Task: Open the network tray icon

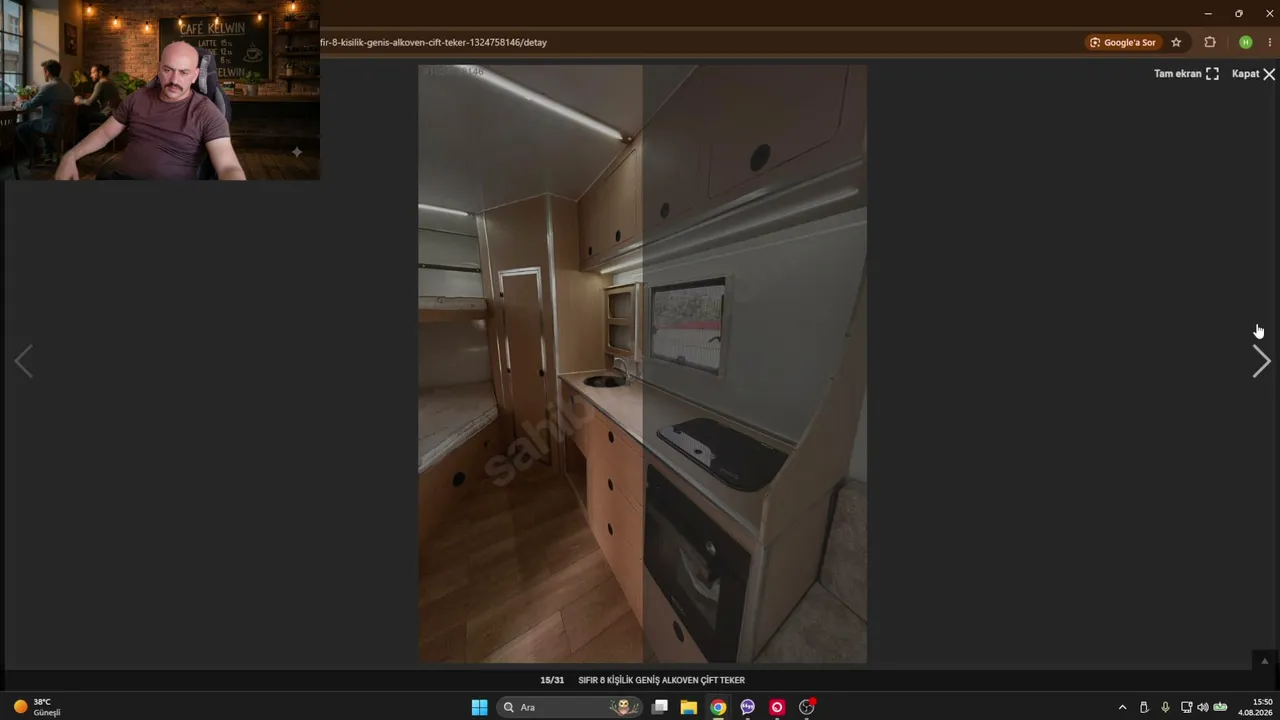Action: (1186, 707)
